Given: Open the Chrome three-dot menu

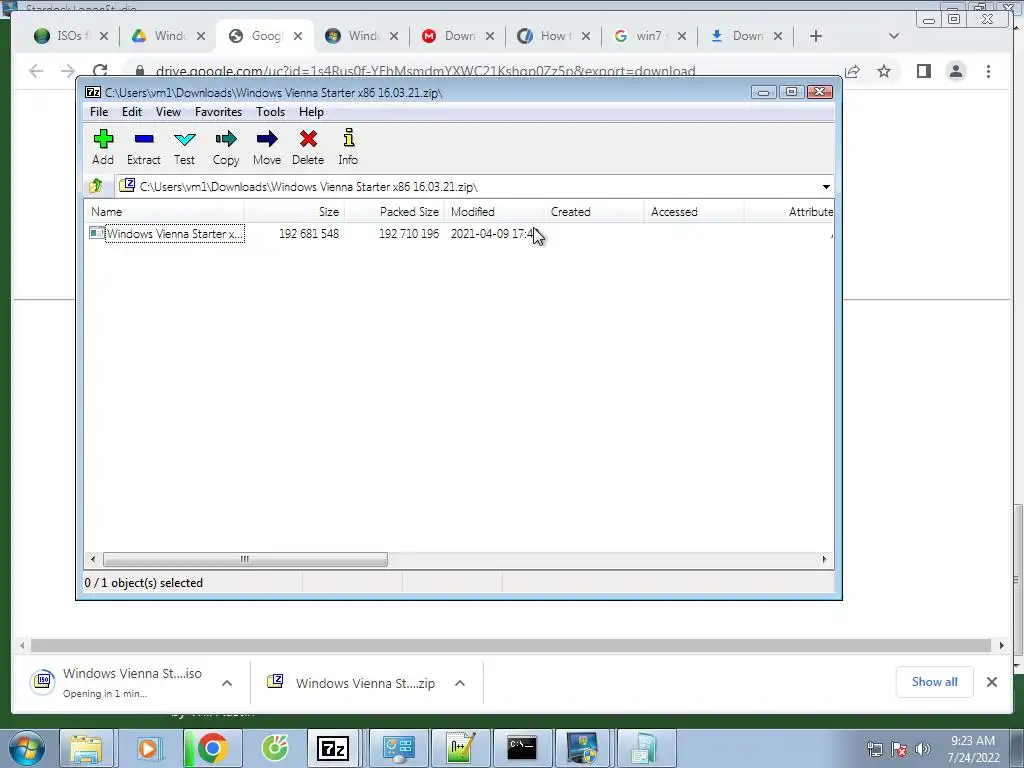Looking at the screenshot, I should point(988,71).
